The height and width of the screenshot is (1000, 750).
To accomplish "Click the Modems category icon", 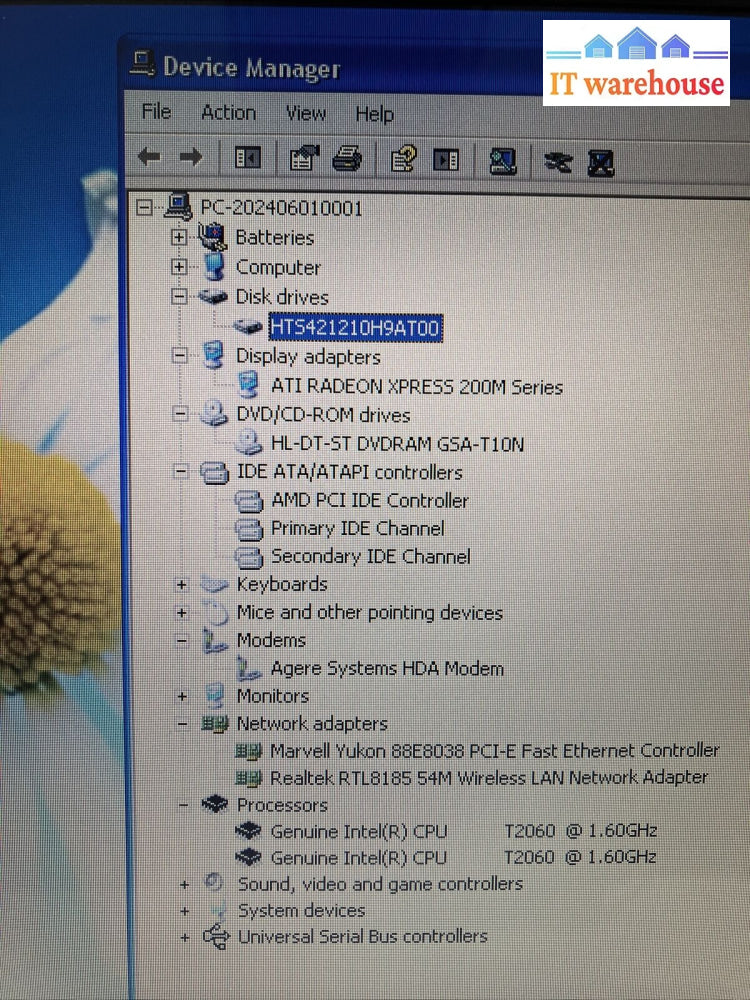I will [215, 641].
